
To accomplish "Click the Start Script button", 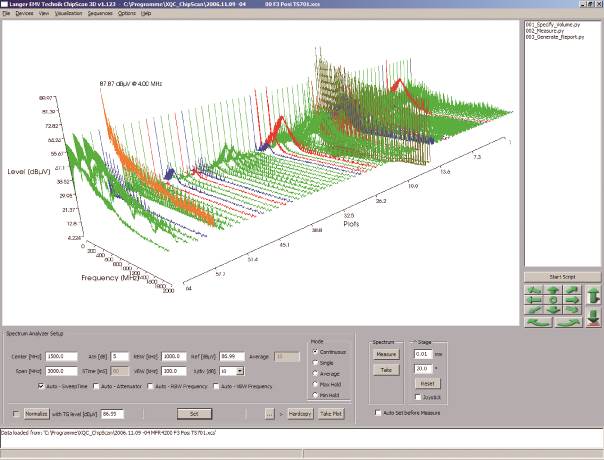I will 562,277.
